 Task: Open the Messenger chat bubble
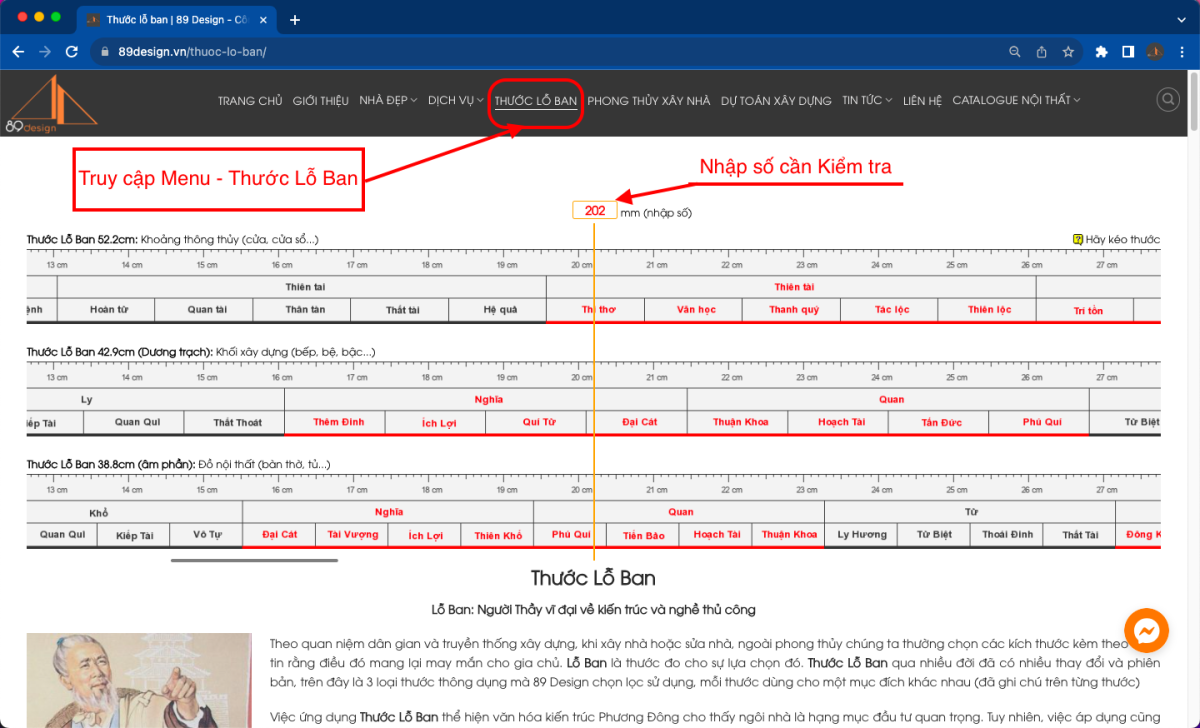pyautogui.click(x=1146, y=630)
